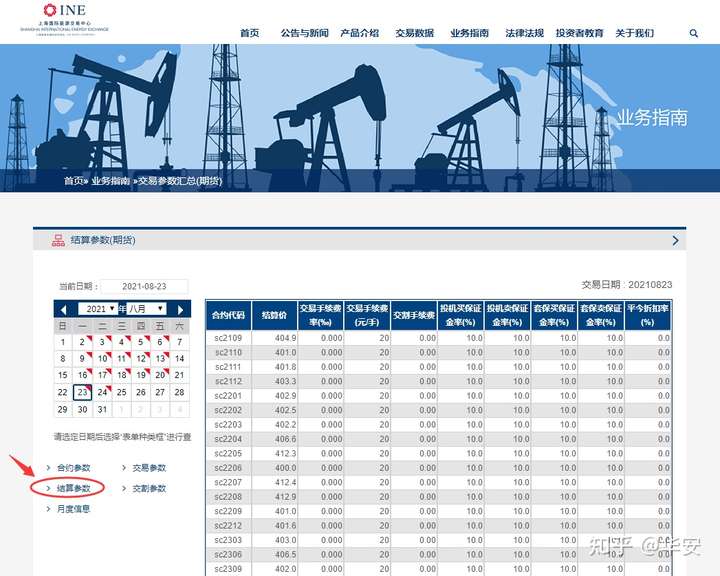Click contract code sc2204
This screenshot has width=720, height=576.
[228, 439]
